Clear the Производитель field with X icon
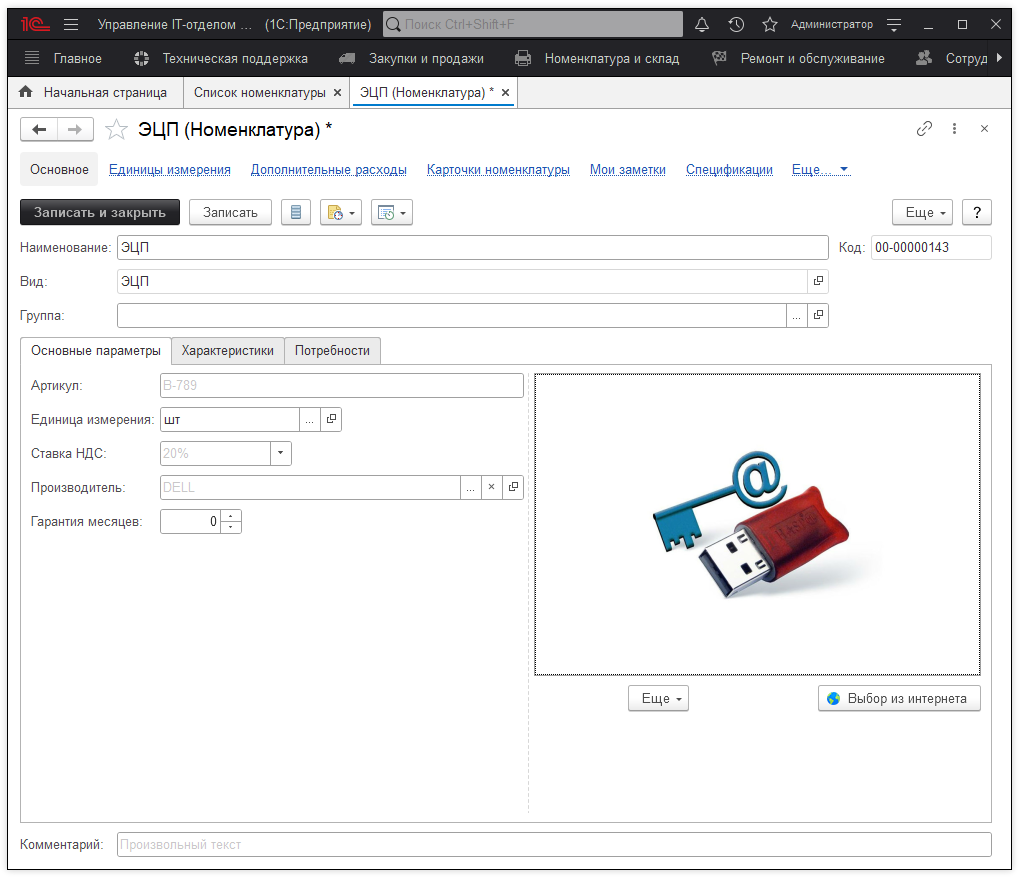This screenshot has width=1019, height=877. [491, 487]
